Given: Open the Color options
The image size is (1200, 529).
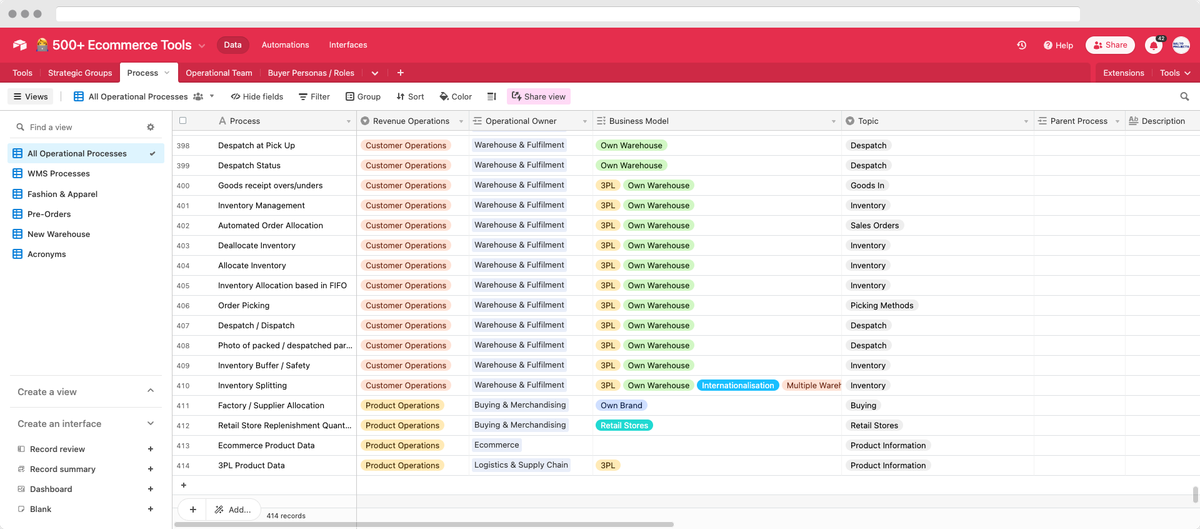Looking at the screenshot, I should click(x=456, y=97).
